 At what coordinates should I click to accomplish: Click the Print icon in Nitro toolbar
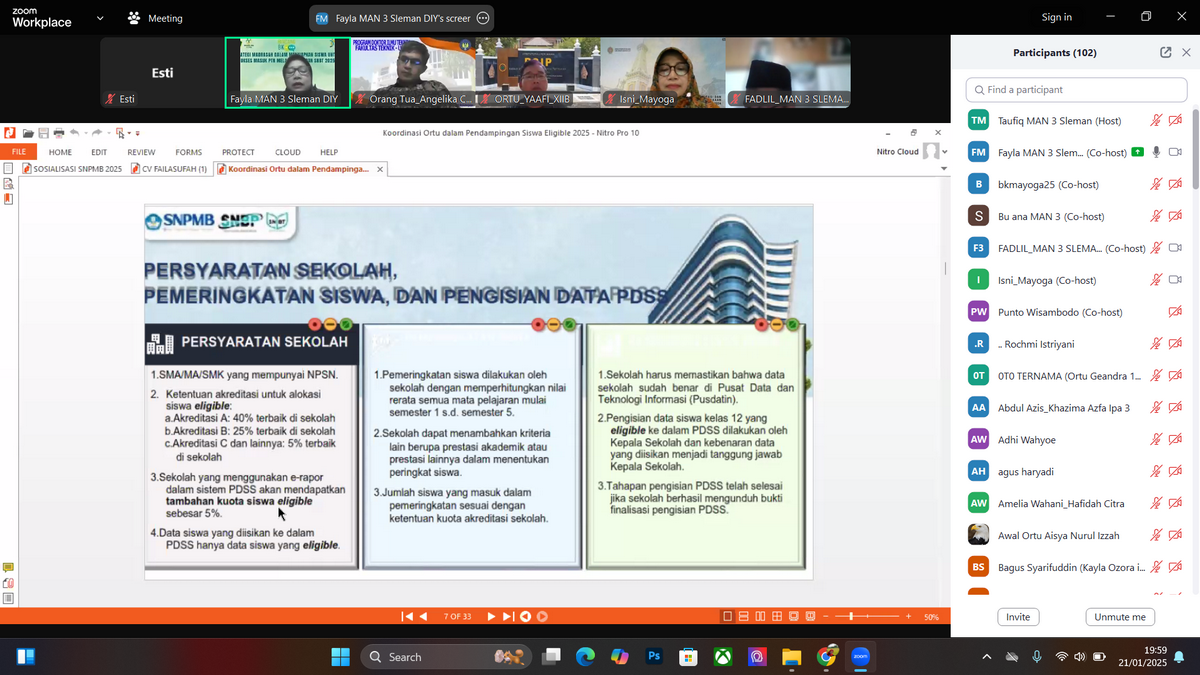pos(59,132)
